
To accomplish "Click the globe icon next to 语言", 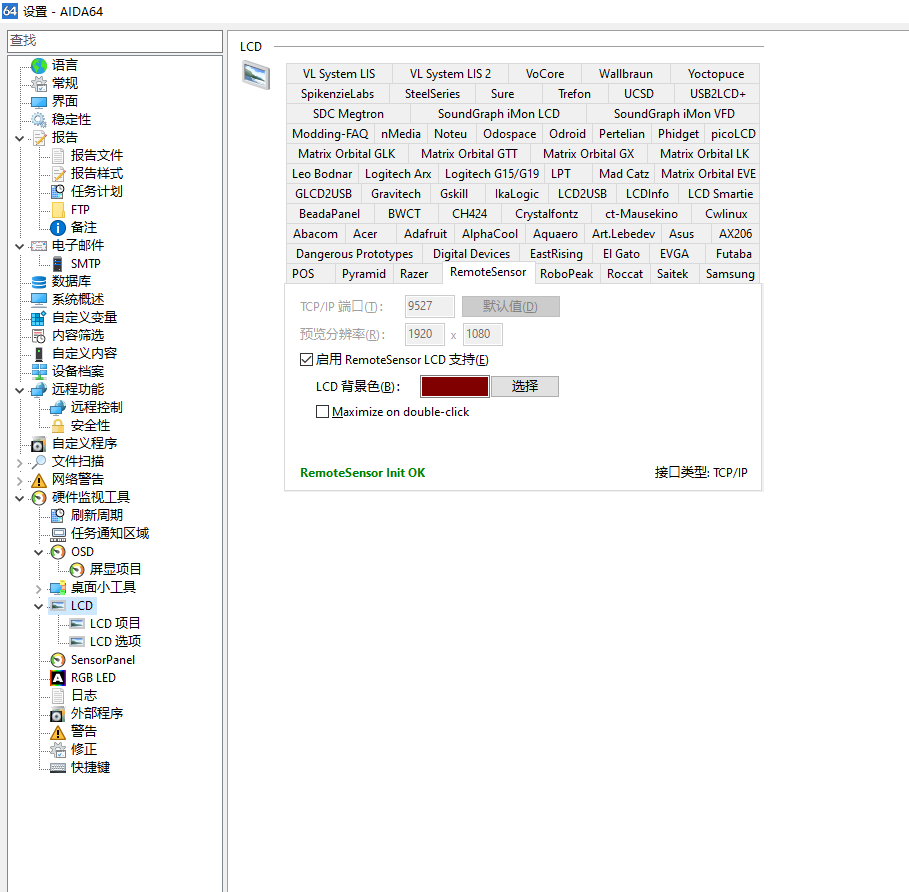I will tap(39, 65).
